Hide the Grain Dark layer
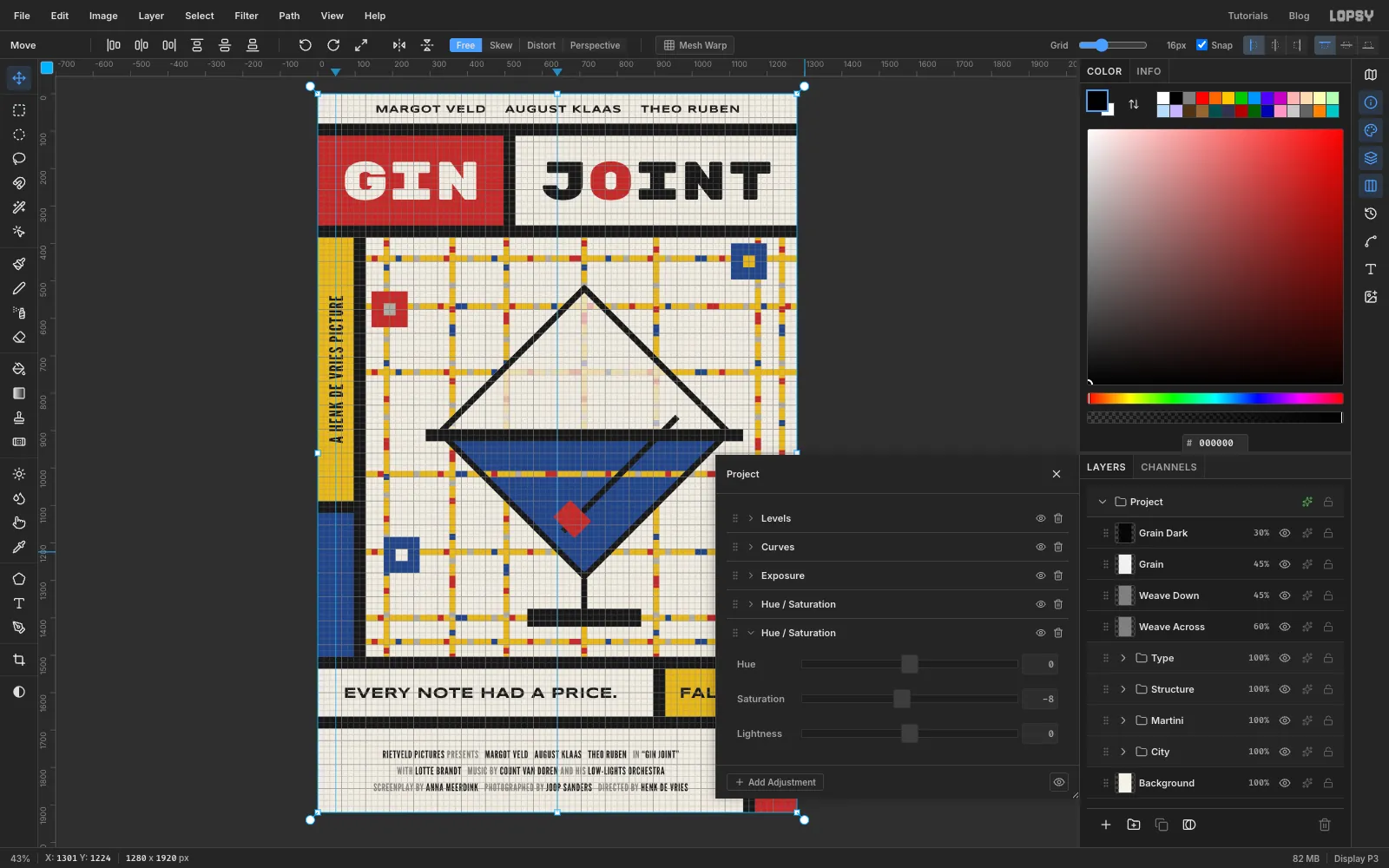The image size is (1389, 868). coord(1285,533)
